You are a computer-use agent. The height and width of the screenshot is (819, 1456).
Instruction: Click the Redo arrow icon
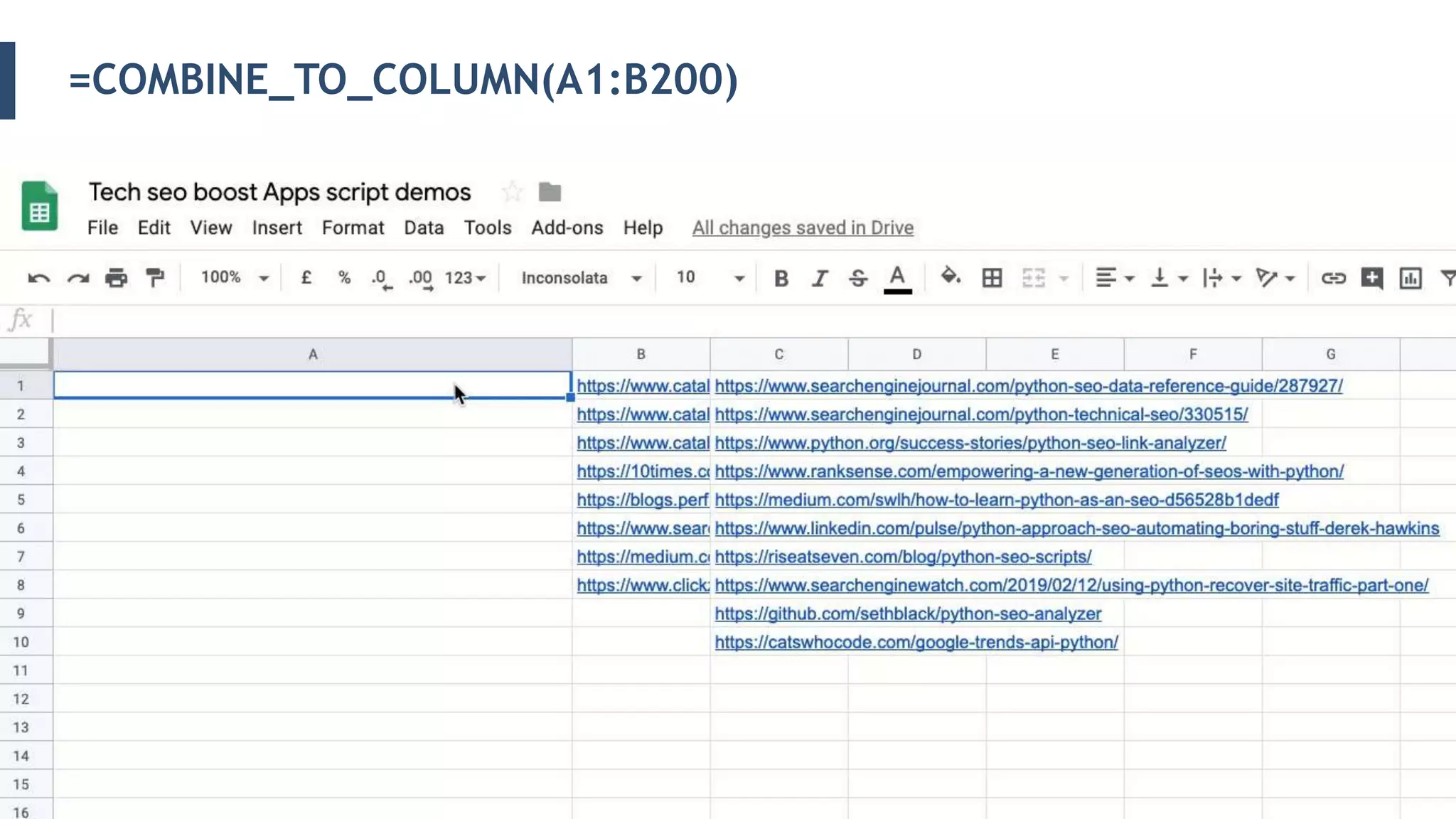(x=78, y=278)
